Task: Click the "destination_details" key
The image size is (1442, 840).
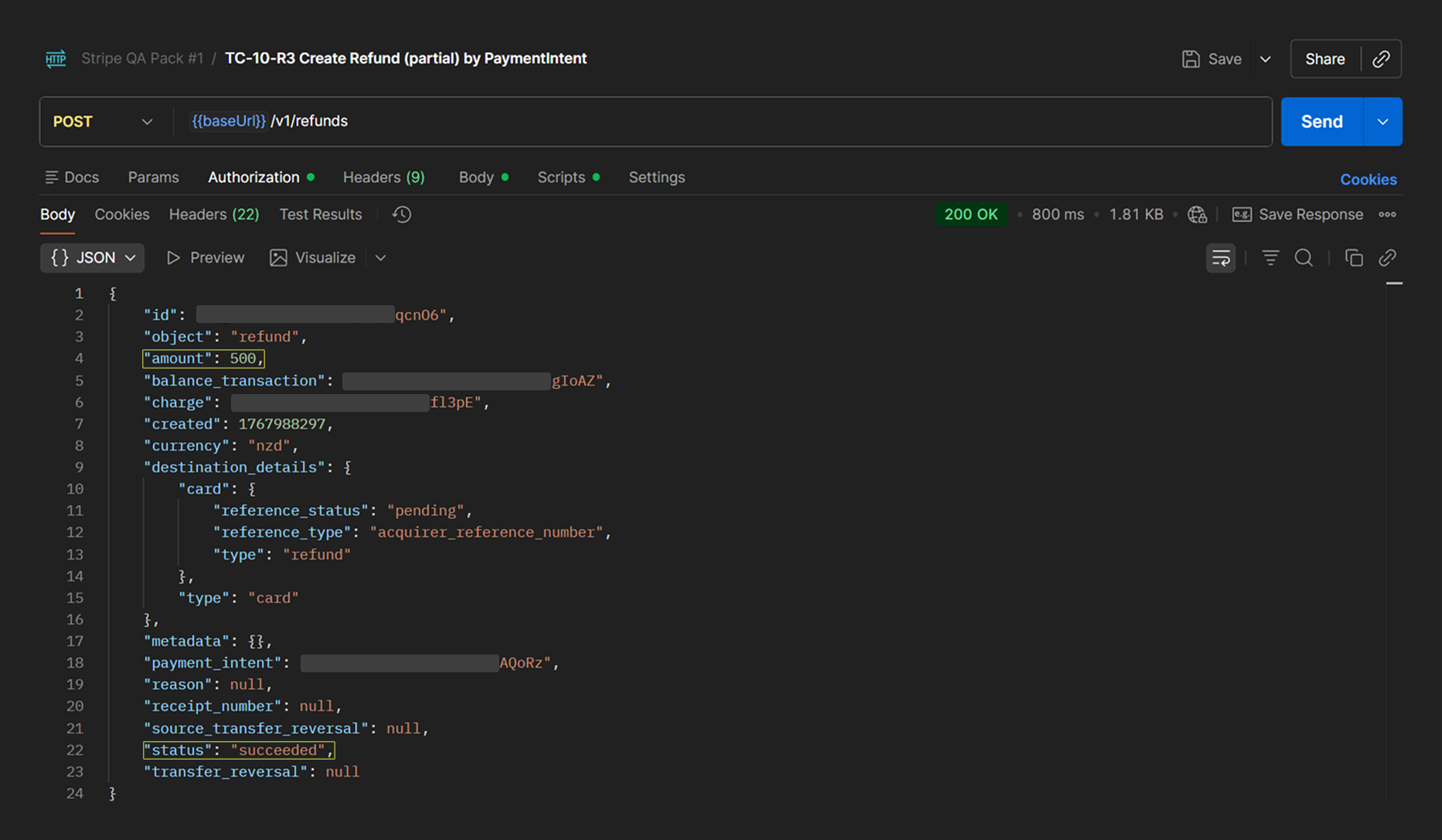Action: (234, 468)
